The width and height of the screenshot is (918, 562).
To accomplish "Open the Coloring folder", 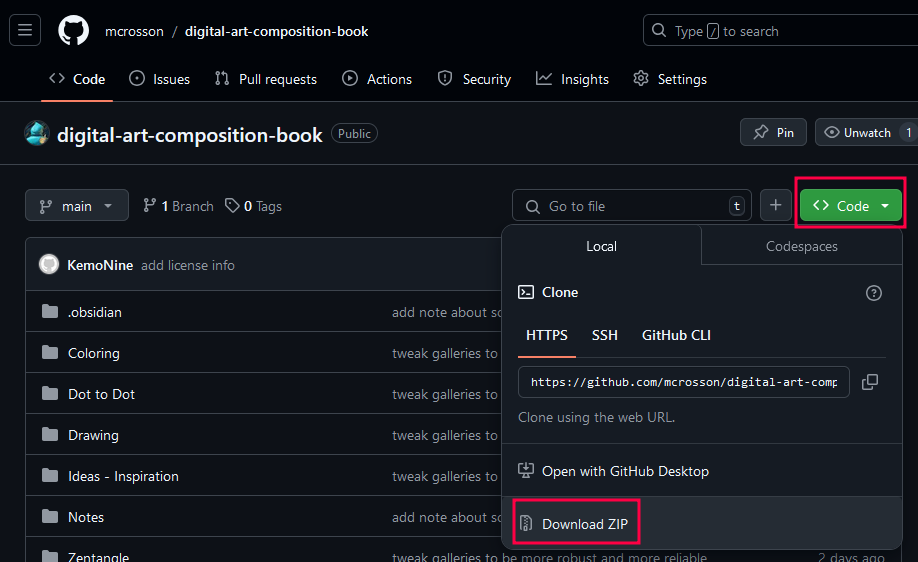I will [94, 353].
